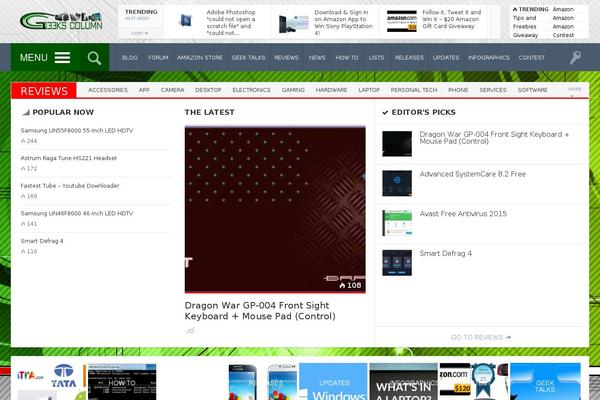
Task: Open Fastest Tube – Youtube Downloader review
Action: [x=70, y=186]
